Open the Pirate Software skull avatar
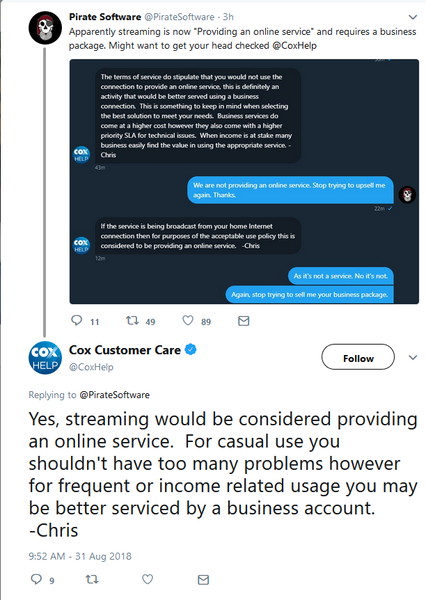 [x=45, y=28]
